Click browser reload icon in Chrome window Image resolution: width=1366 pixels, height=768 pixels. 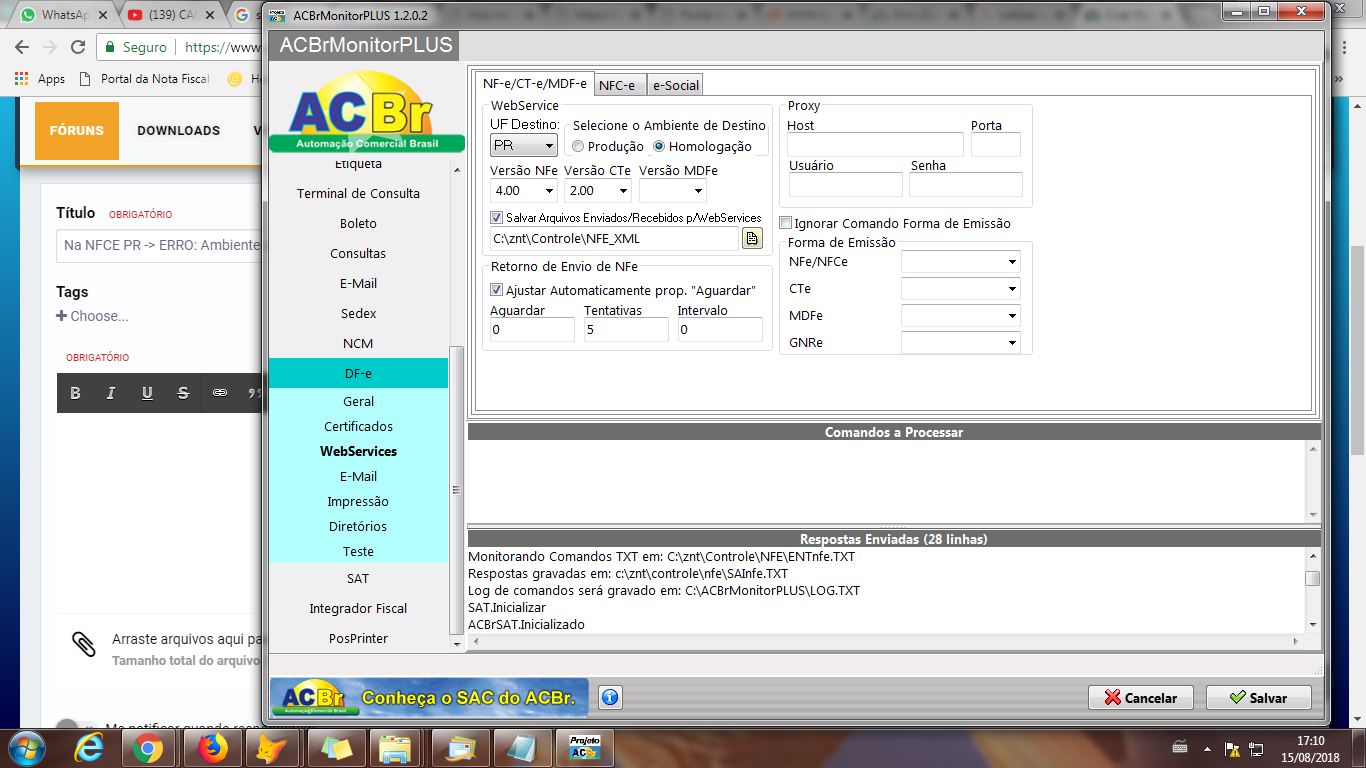(x=78, y=47)
